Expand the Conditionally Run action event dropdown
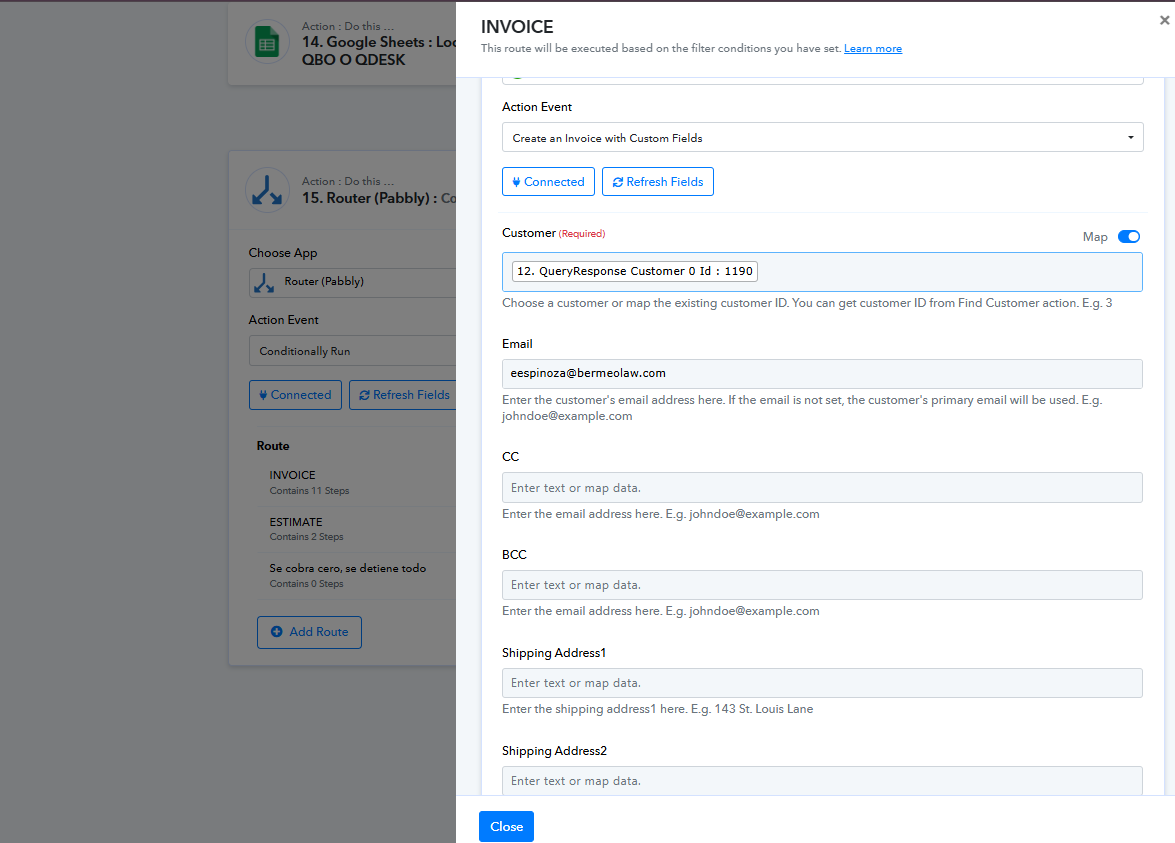The image size is (1175, 843). pyautogui.click(x=352, y=351)
